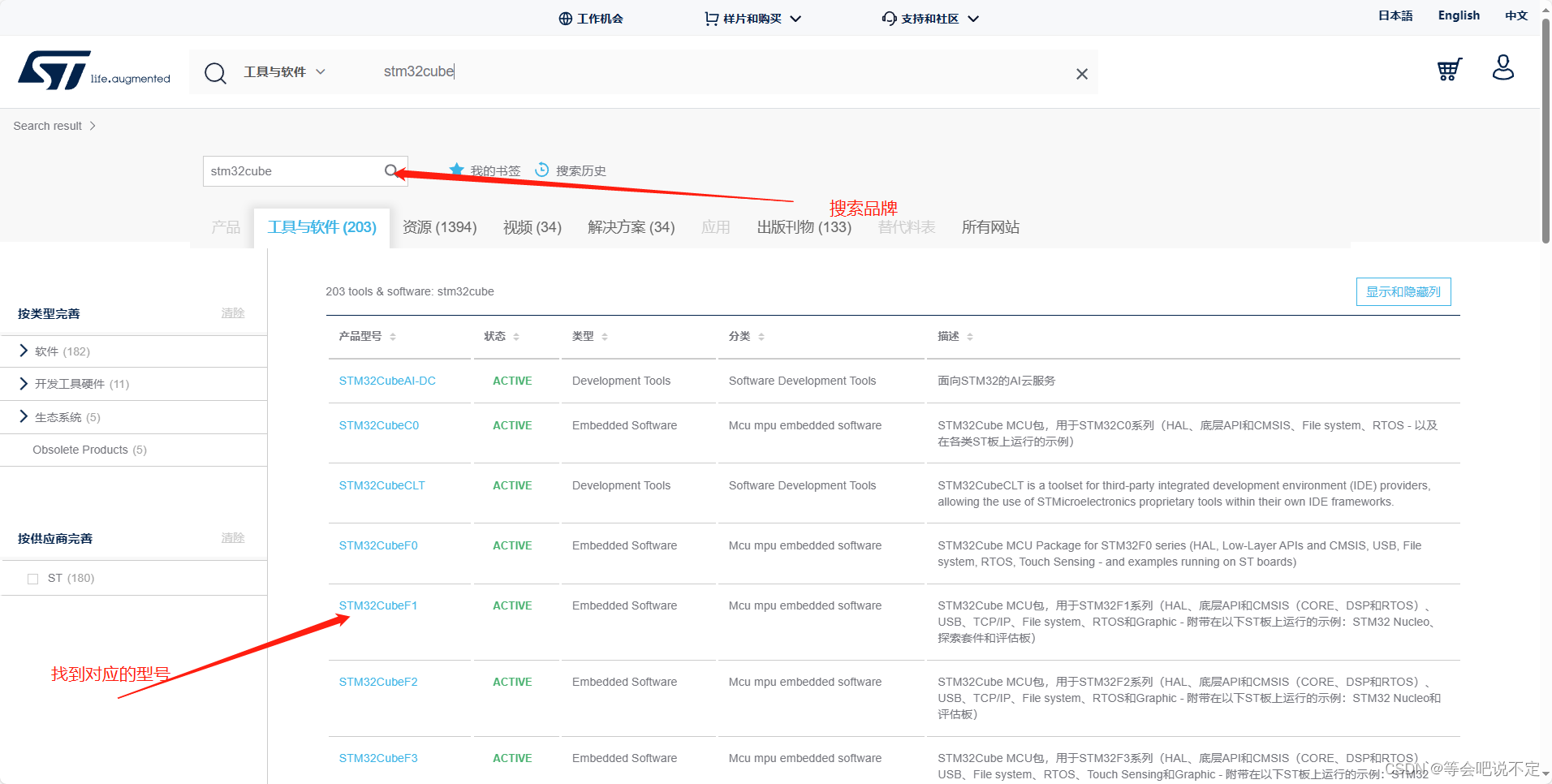The image size is (1552, 784).
Task: Click the Search result breadcrumb chevron
Action: [93, 126]
